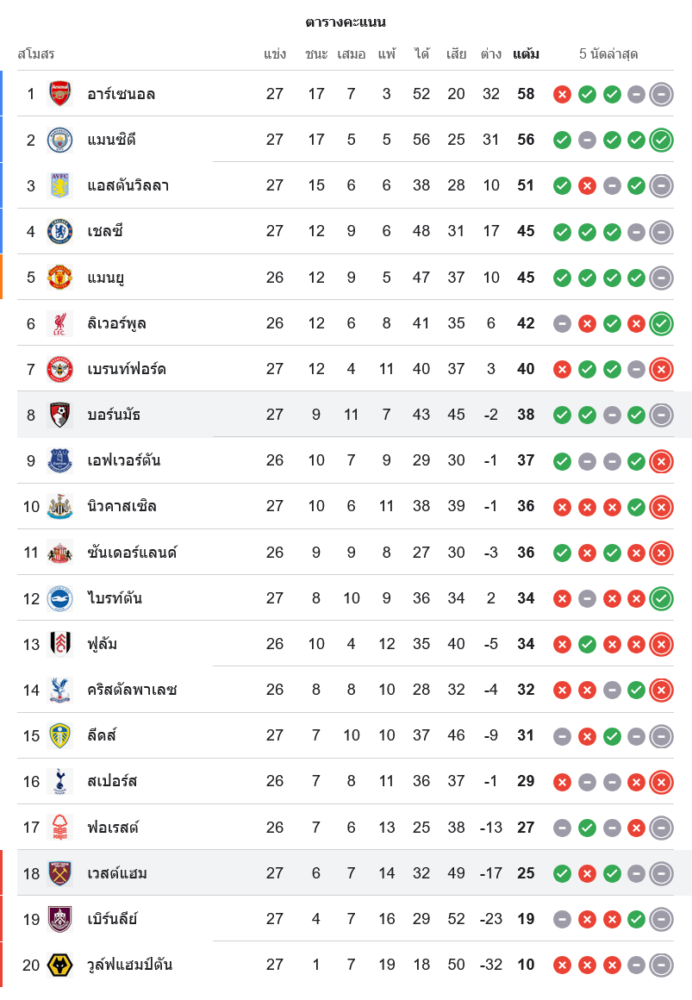Image resolution: width=692 pixels, height=1000 pixels.
Task: Click the Chelsea club badge
Action: coord(60,232)
